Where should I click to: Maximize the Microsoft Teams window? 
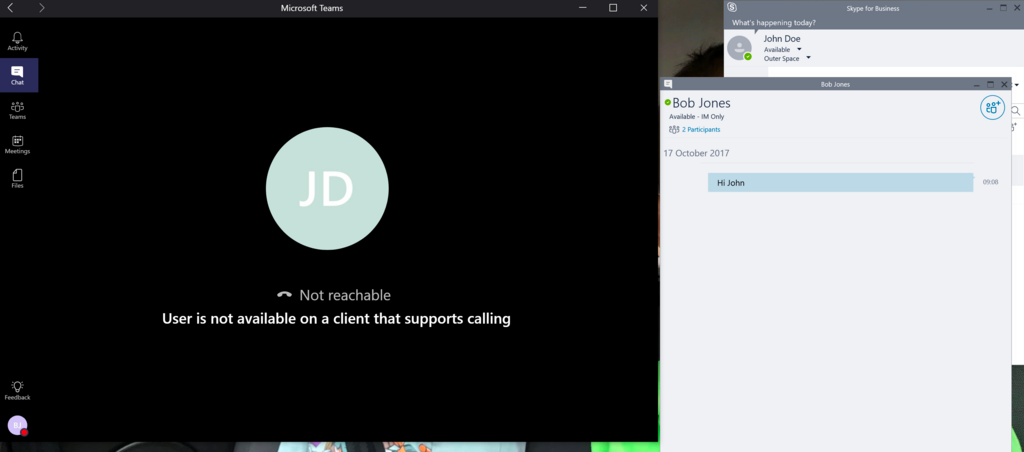pos(613,8)
